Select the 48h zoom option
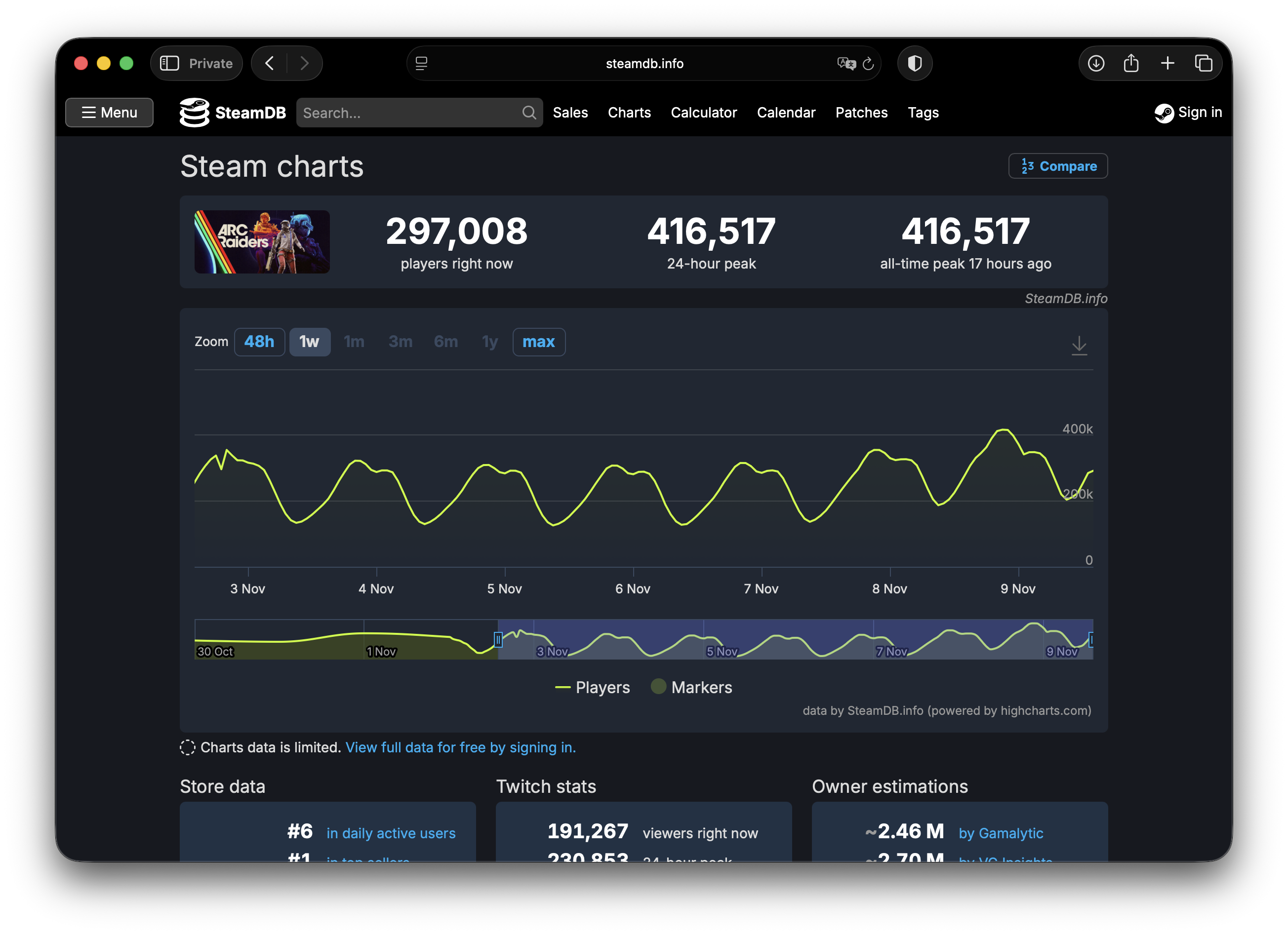 tap(260, 342)
